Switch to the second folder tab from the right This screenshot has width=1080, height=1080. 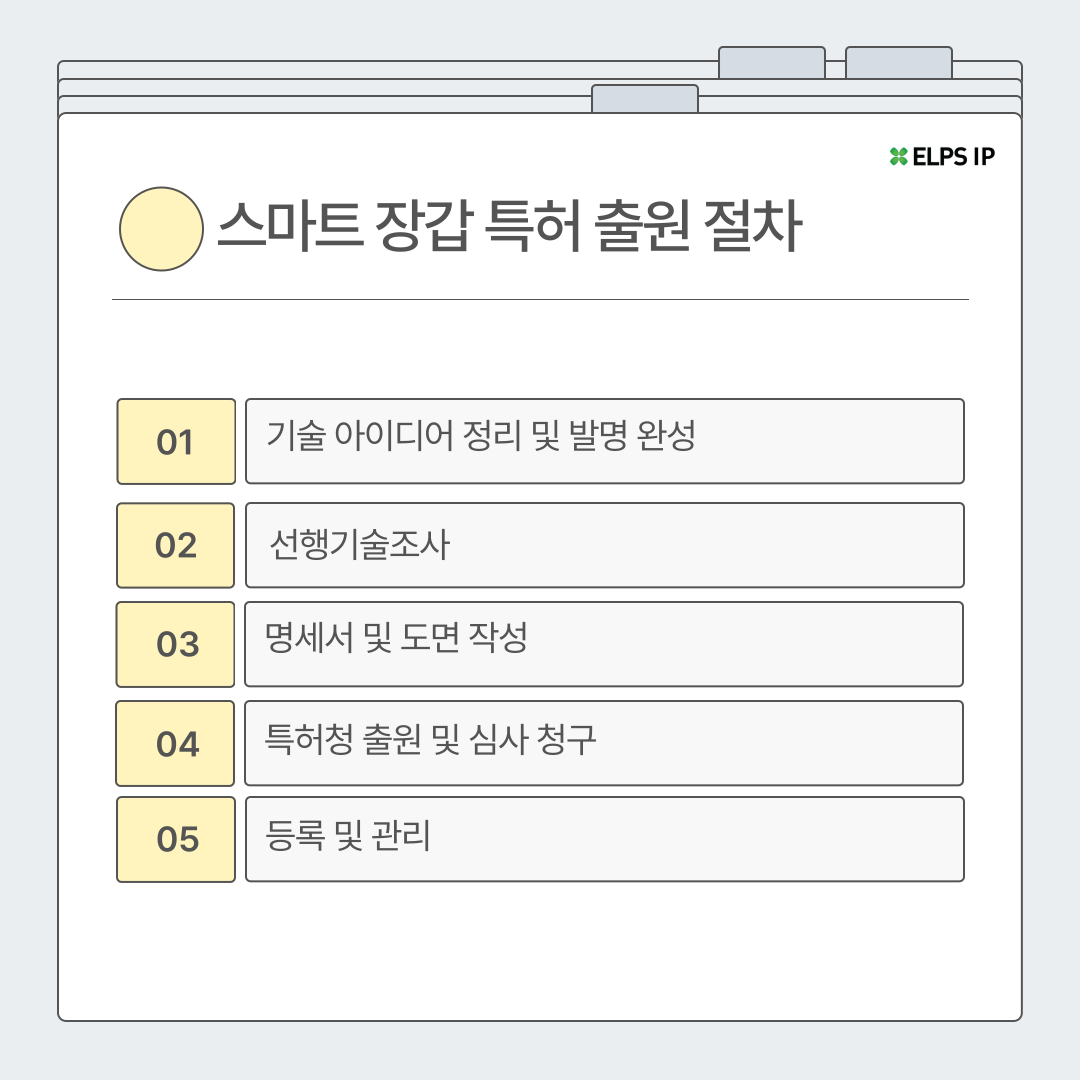(771, 62)
